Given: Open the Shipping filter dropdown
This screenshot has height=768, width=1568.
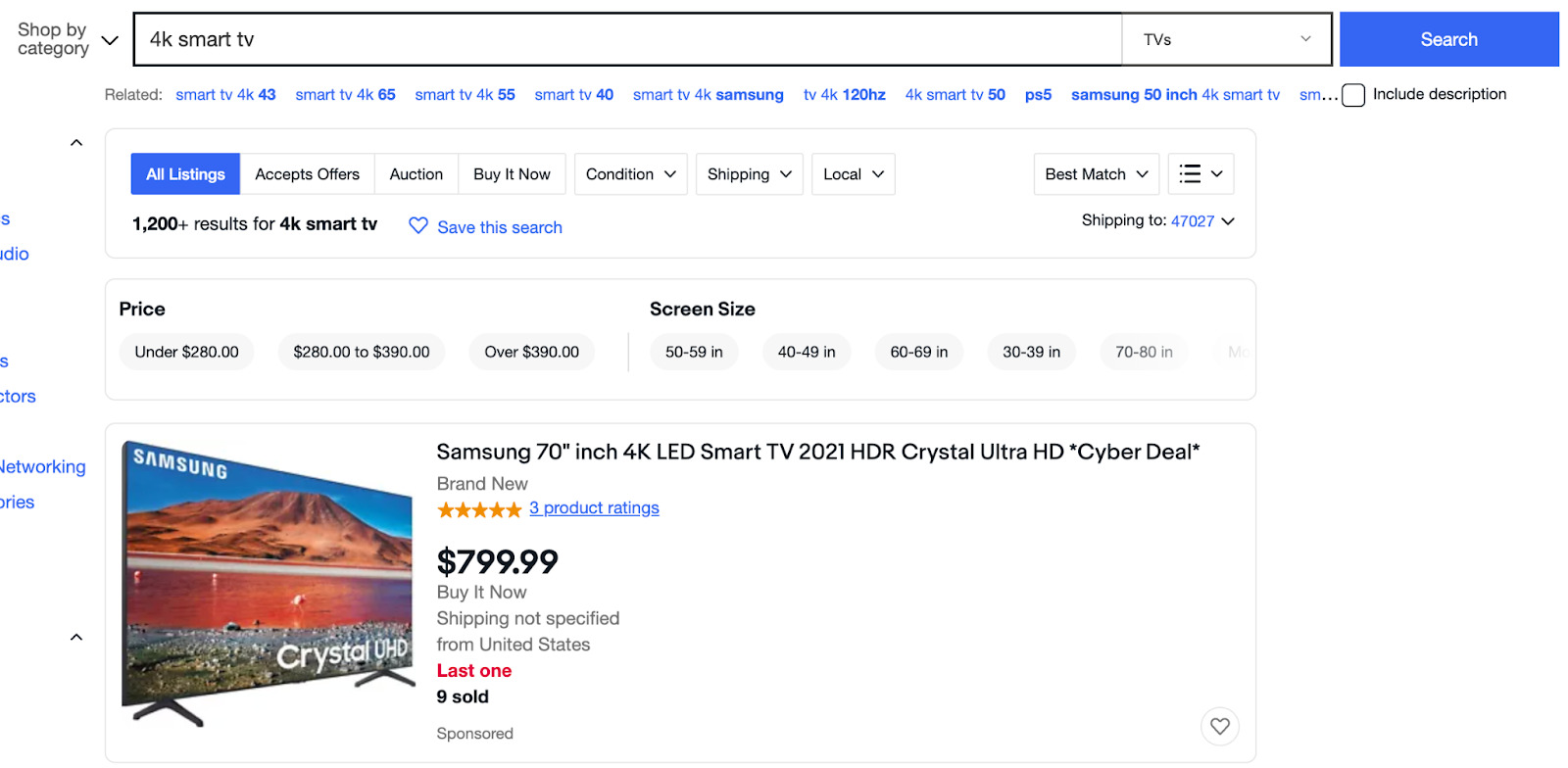Looking at the screenshot, I should [749, 173].
